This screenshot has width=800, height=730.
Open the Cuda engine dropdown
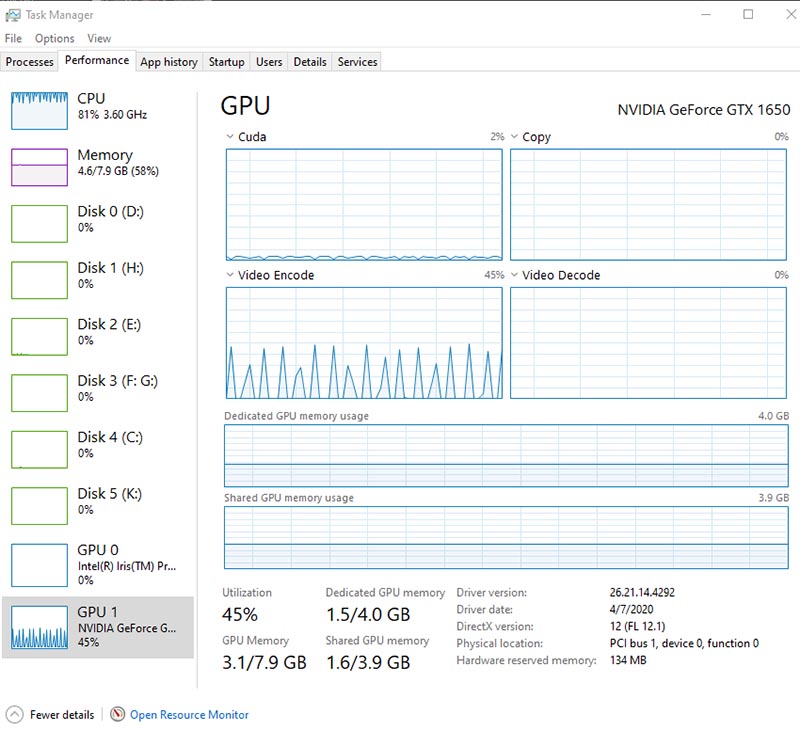coord(230,137)
